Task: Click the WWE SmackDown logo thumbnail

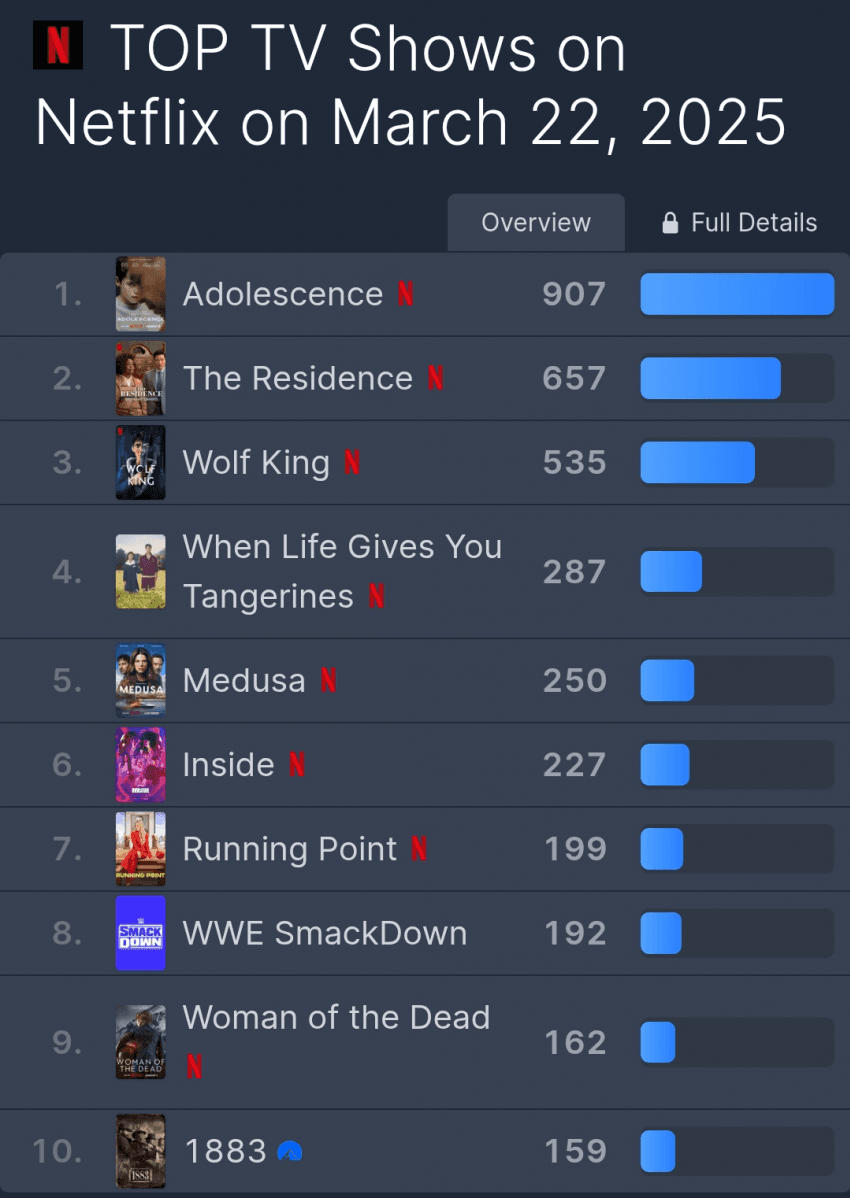Action: click(x=141, y=933)
